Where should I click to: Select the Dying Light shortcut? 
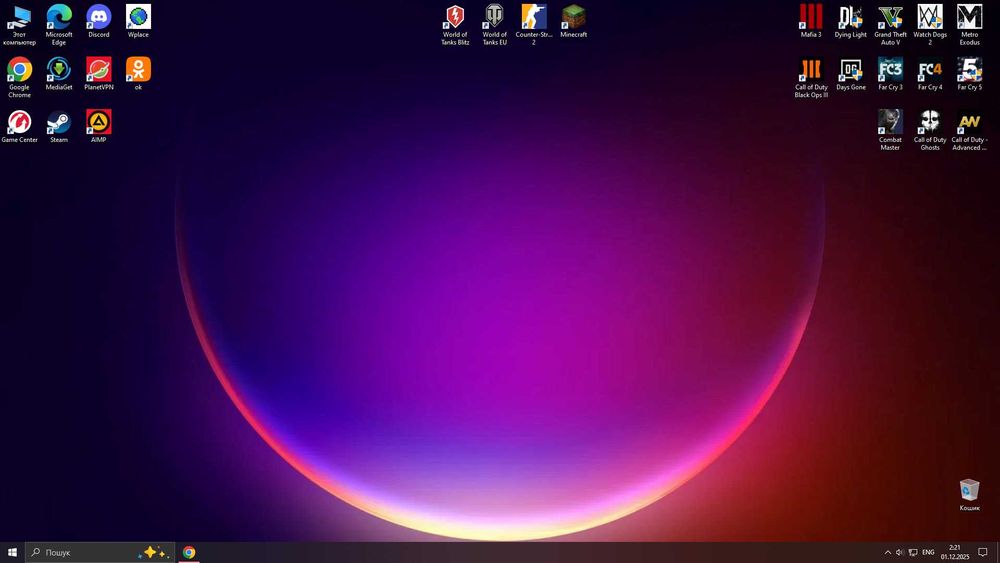tap(850, 21)
